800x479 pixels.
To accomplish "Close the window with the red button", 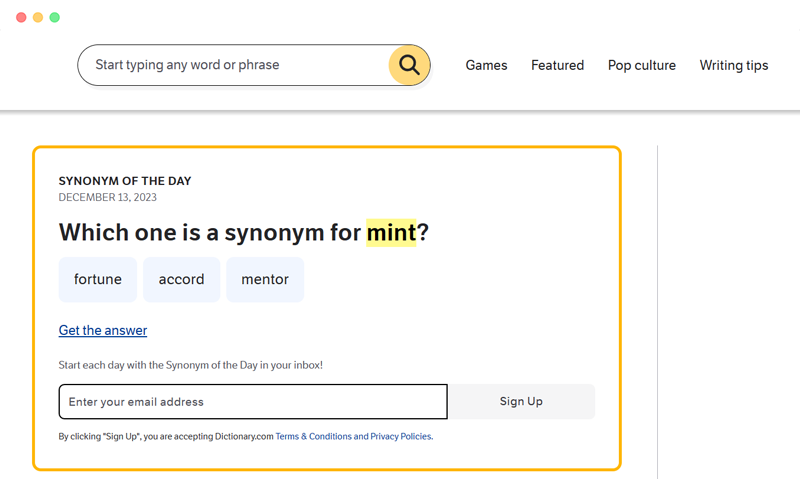I will [21, 17].
